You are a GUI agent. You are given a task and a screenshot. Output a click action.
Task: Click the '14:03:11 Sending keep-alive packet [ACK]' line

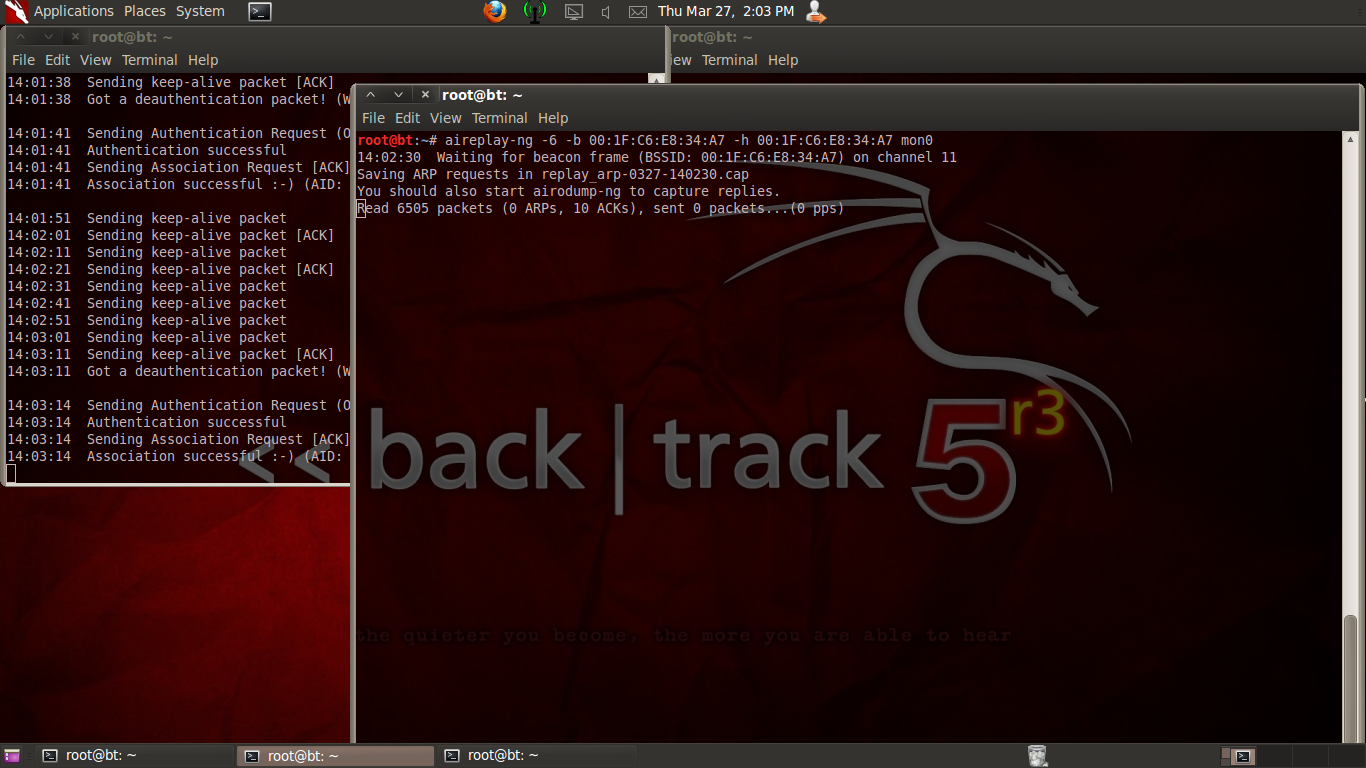tap(171, 354)
